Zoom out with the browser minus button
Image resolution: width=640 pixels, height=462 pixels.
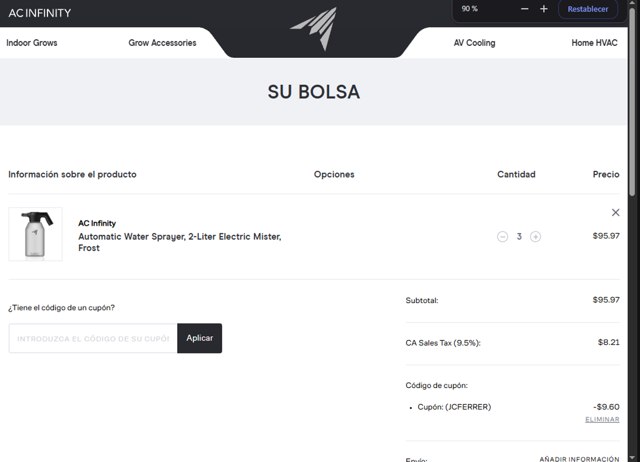tap(525, 9)
